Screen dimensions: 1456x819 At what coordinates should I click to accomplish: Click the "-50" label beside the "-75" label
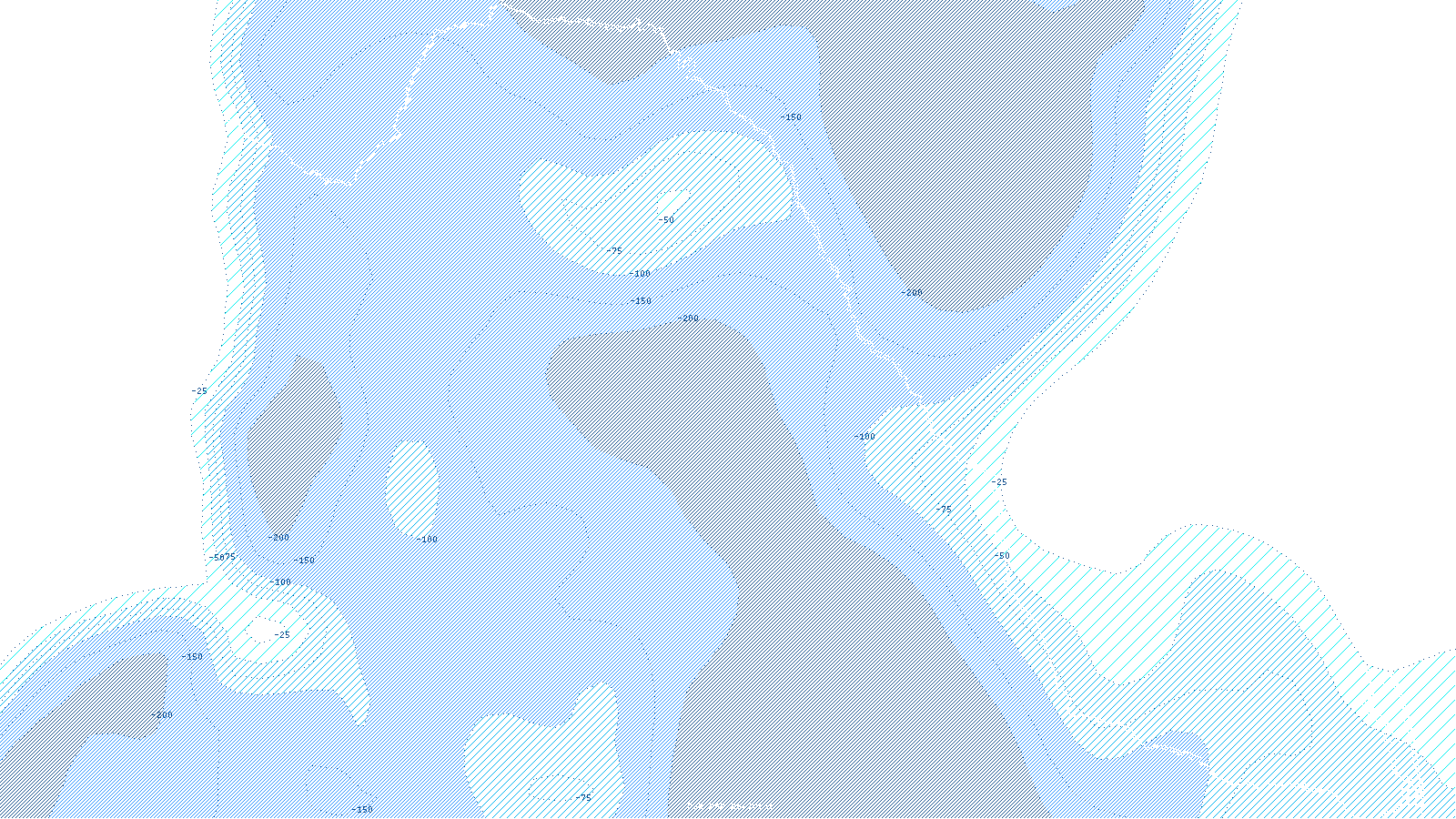tap(666, 220)
